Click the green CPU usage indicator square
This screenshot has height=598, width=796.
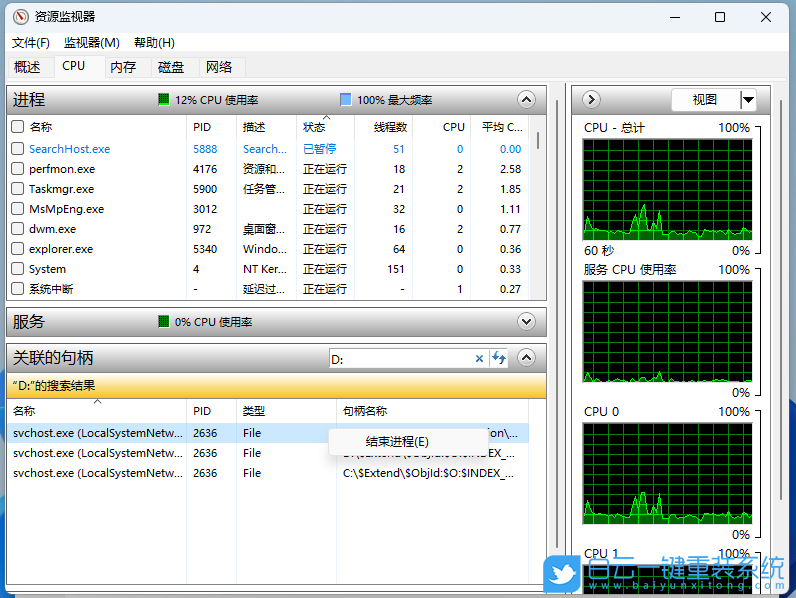point(164,100)
